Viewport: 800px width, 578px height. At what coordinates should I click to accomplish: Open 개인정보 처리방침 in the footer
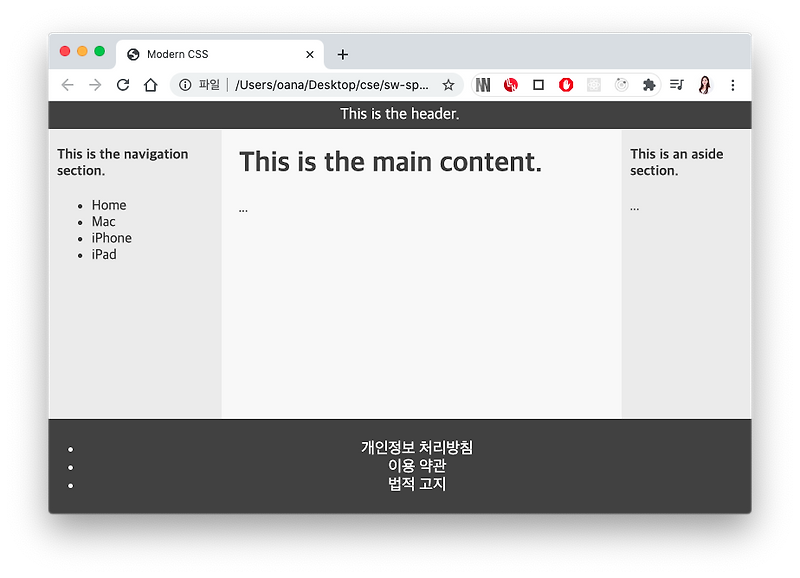[x=416, y=449]
